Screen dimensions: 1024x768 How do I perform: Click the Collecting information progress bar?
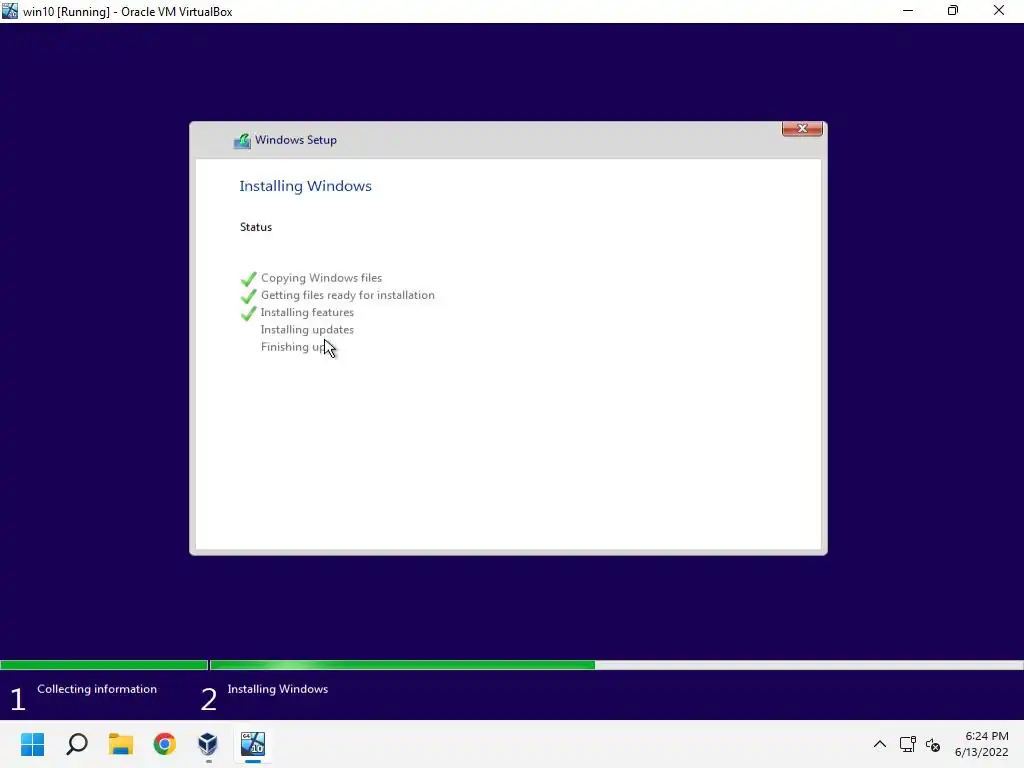click(x=104, y=665)
